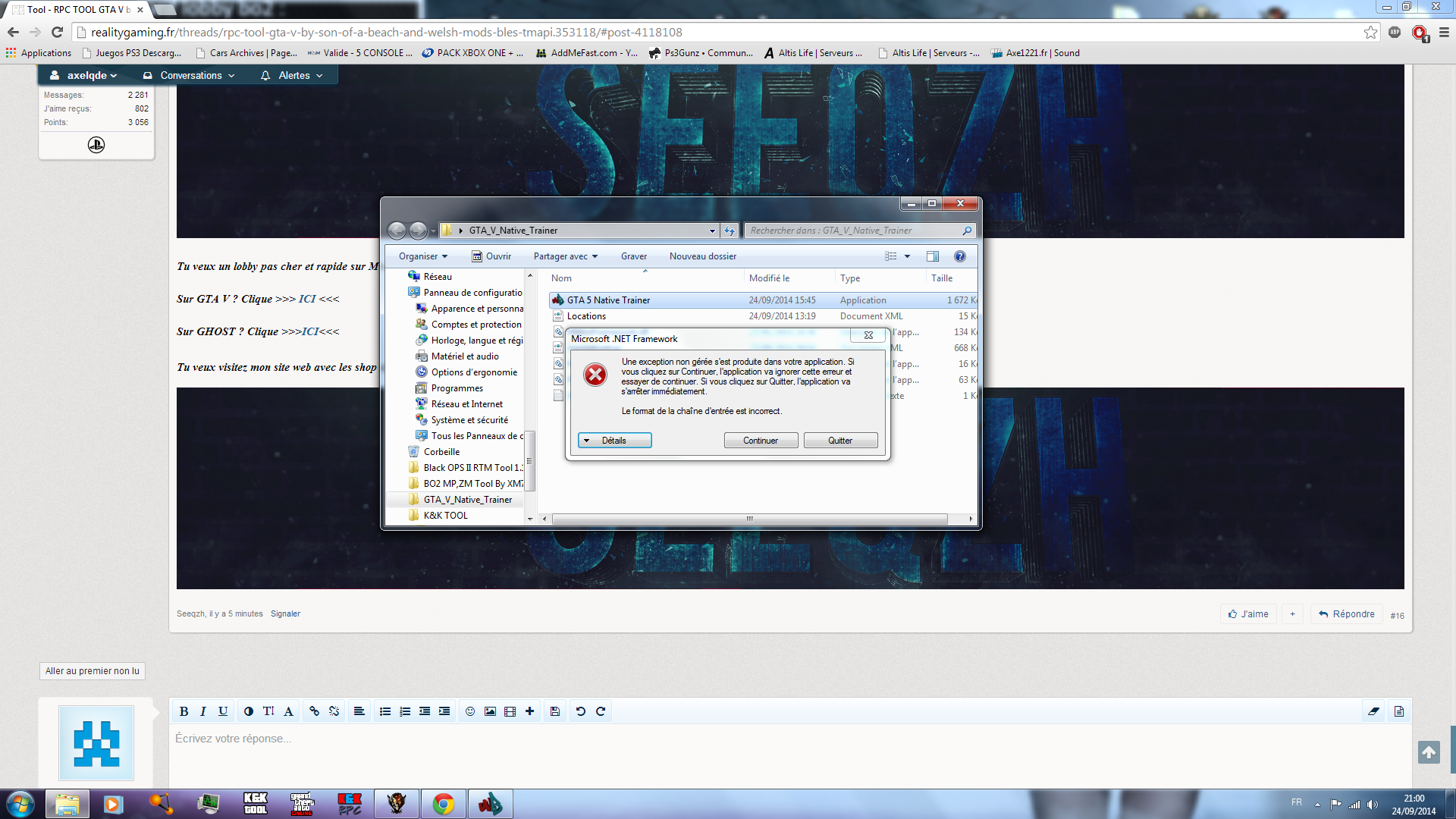Save draft using floppy icon
The height and width of the screenshot is (819, 1456).
pos(555,711)
